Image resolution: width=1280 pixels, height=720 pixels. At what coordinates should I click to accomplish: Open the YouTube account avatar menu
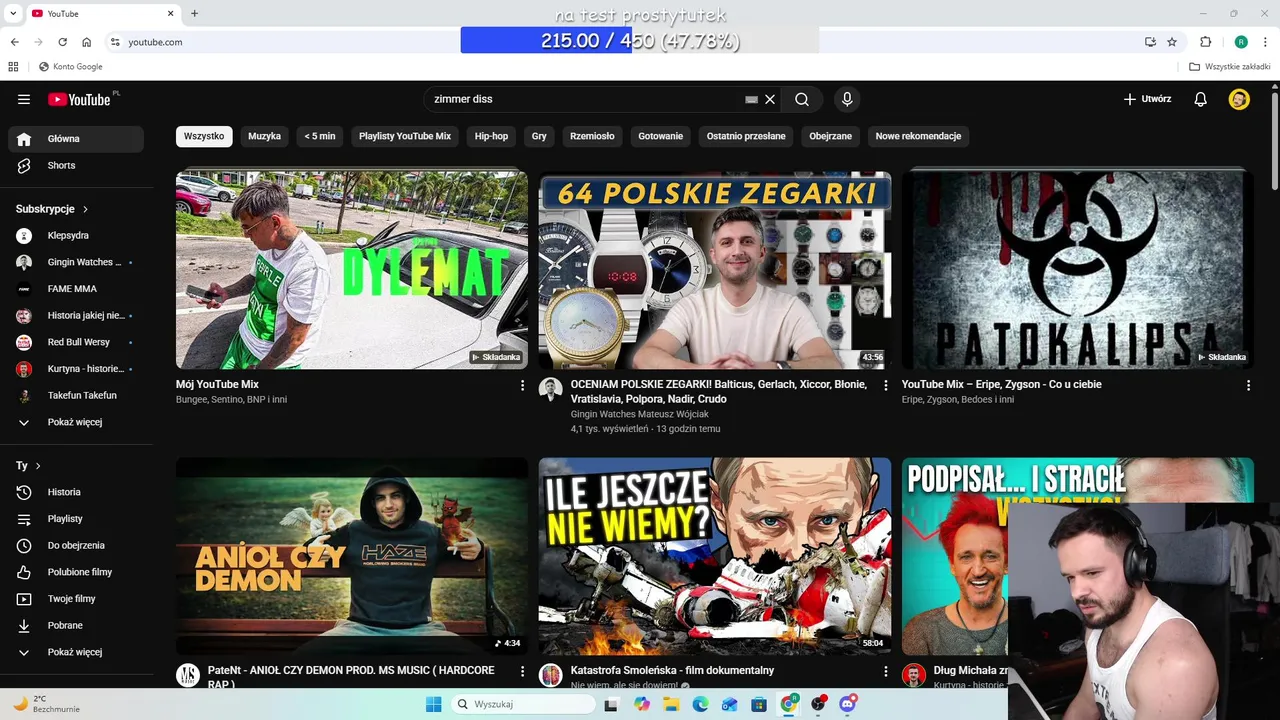pyautogui.click(x=1239, y=99)
